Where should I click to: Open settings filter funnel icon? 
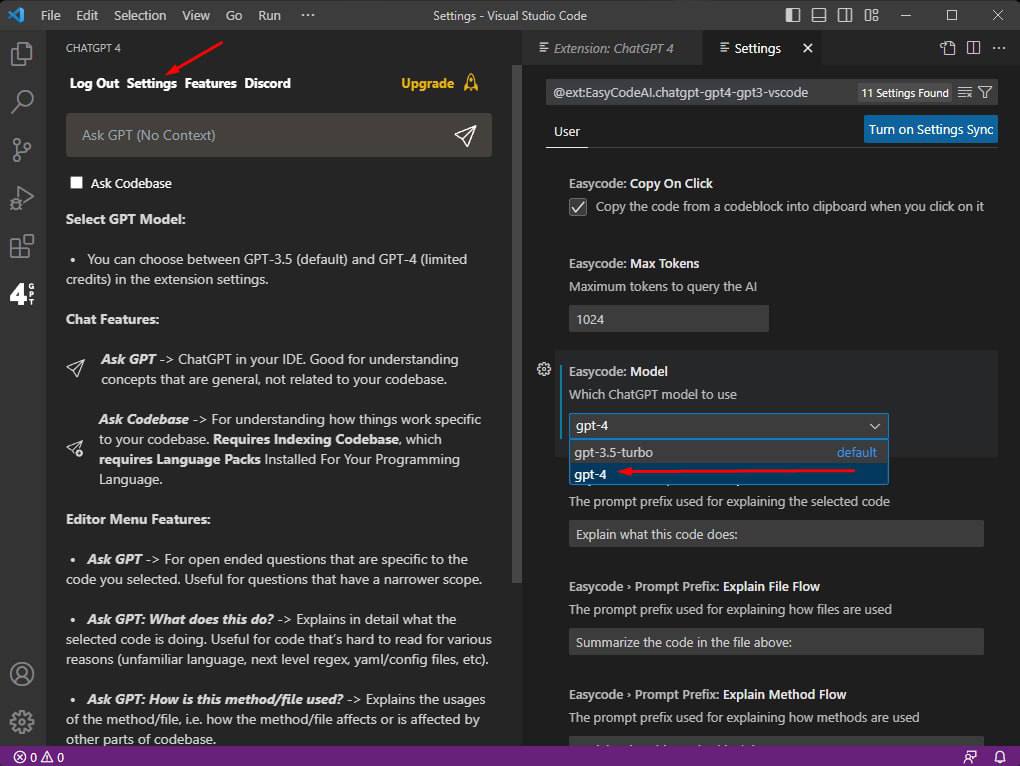click(x=985, y=92)
